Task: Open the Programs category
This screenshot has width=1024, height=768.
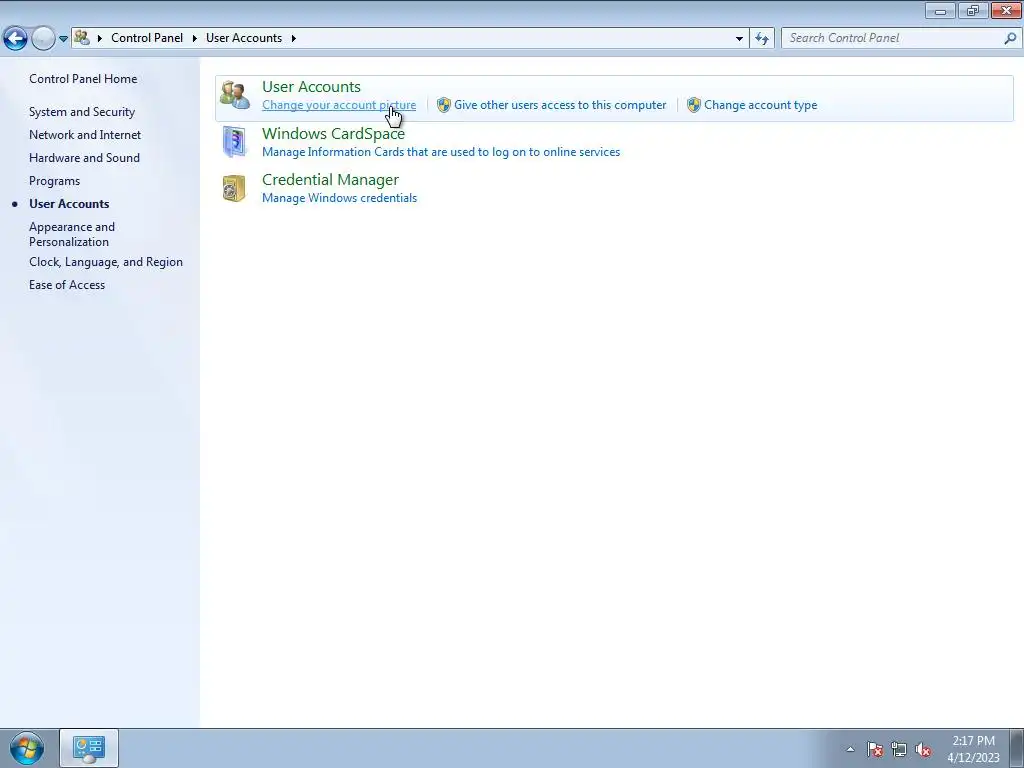Action: click(54, 181)
